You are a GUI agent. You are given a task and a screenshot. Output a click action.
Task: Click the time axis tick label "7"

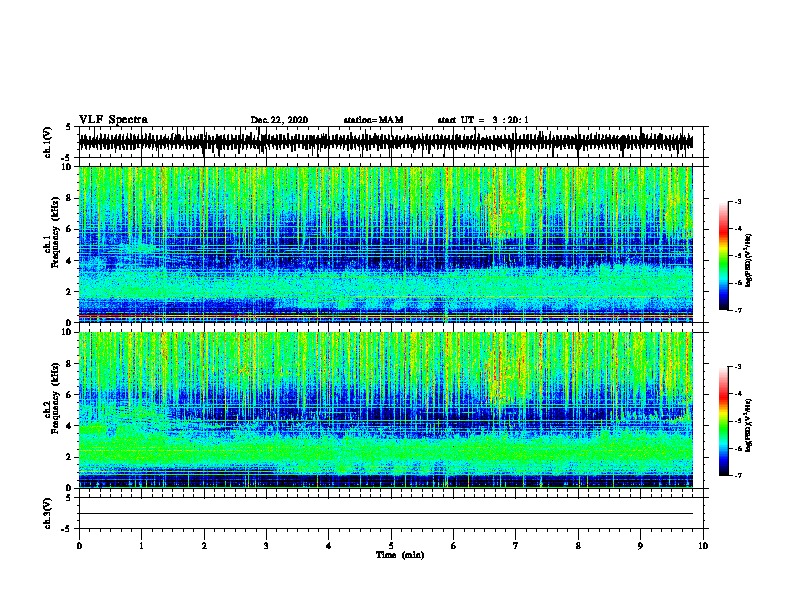click(x=516, y=545)
